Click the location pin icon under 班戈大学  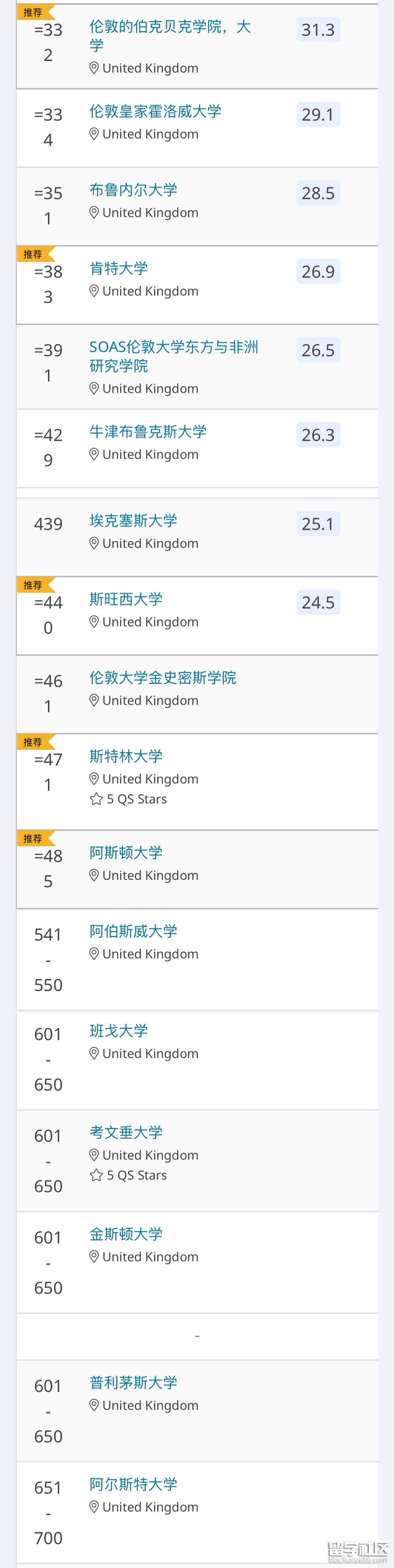click(94, 1054)
